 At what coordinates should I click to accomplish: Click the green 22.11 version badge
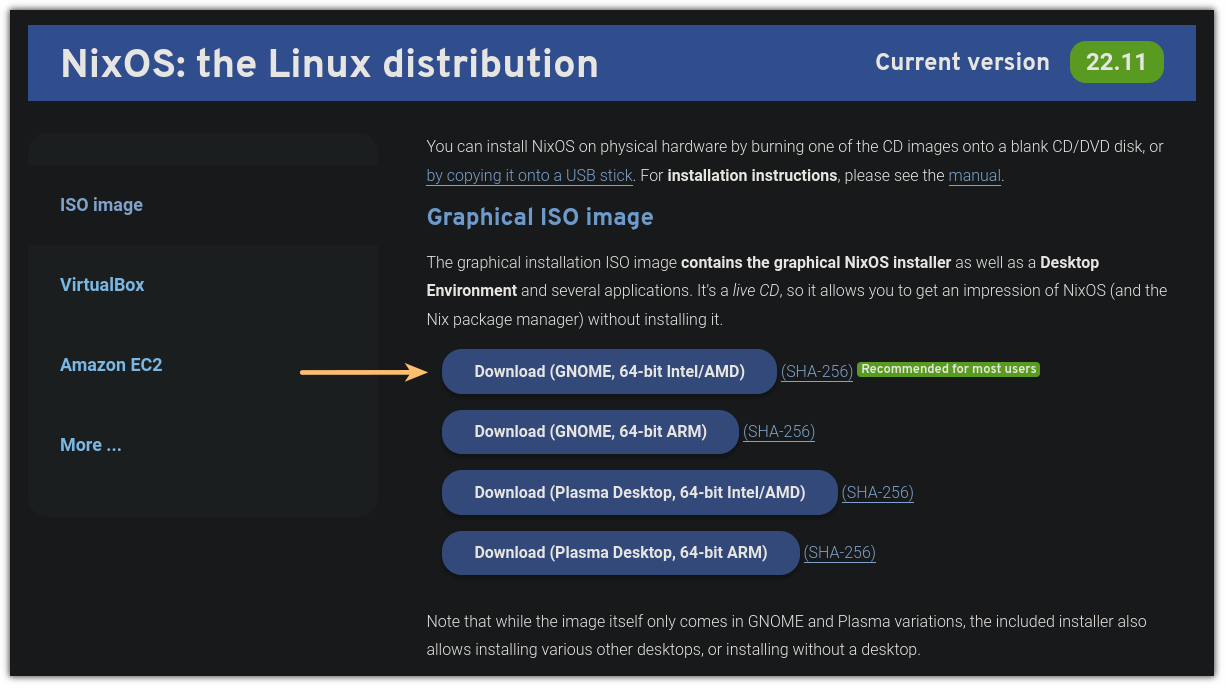point(1116,62)
